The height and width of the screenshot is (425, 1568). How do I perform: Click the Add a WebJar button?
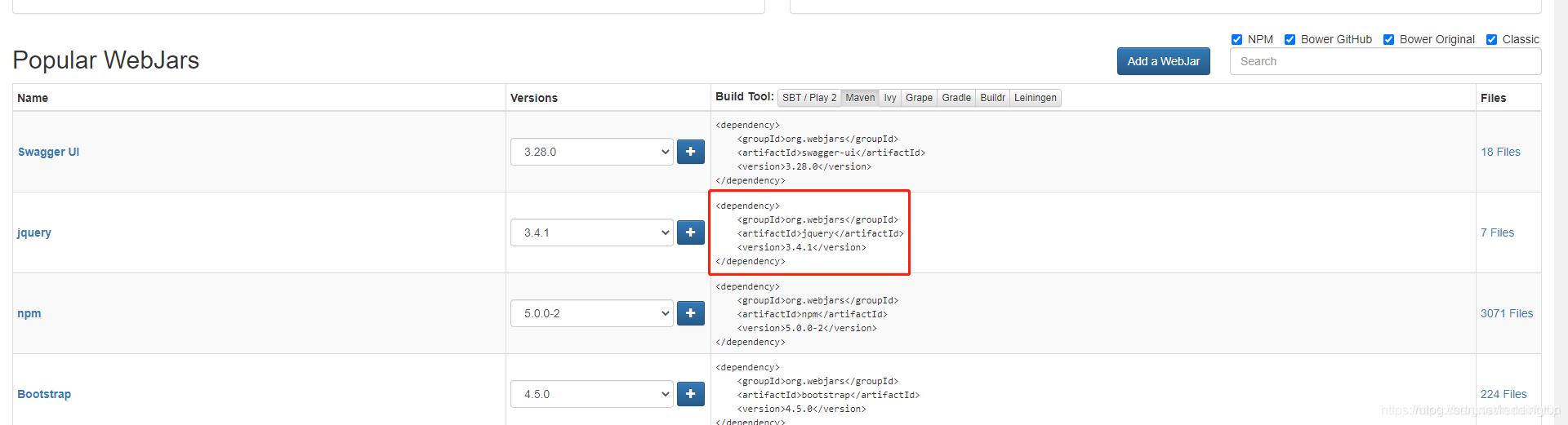(1163, 61)
